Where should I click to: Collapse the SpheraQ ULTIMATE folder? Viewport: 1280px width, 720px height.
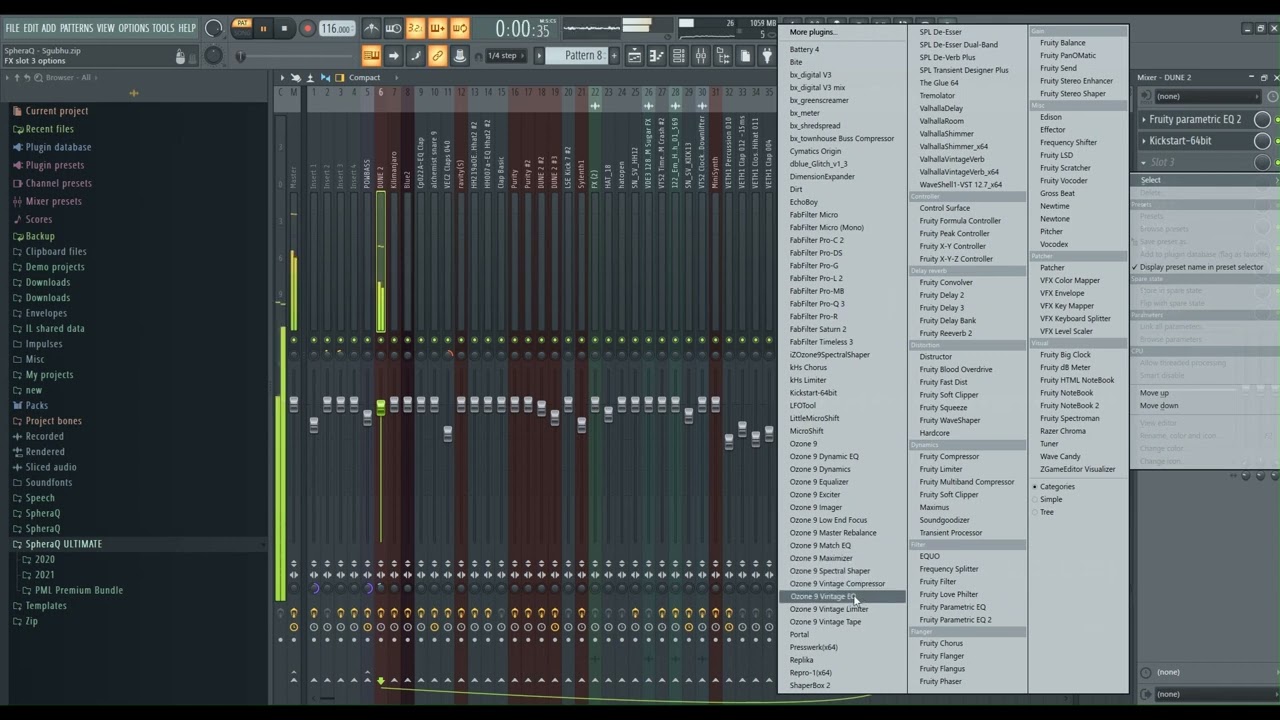[x=63, y=544]
